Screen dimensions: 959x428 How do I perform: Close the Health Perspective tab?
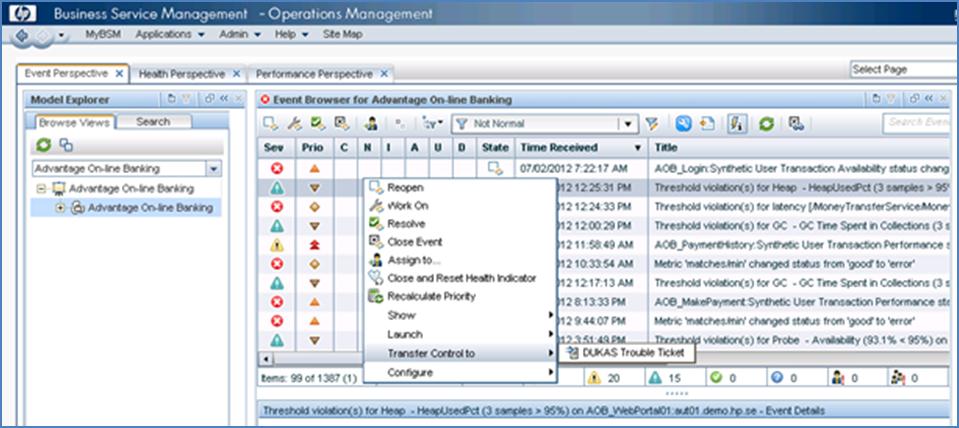[237, 74]
